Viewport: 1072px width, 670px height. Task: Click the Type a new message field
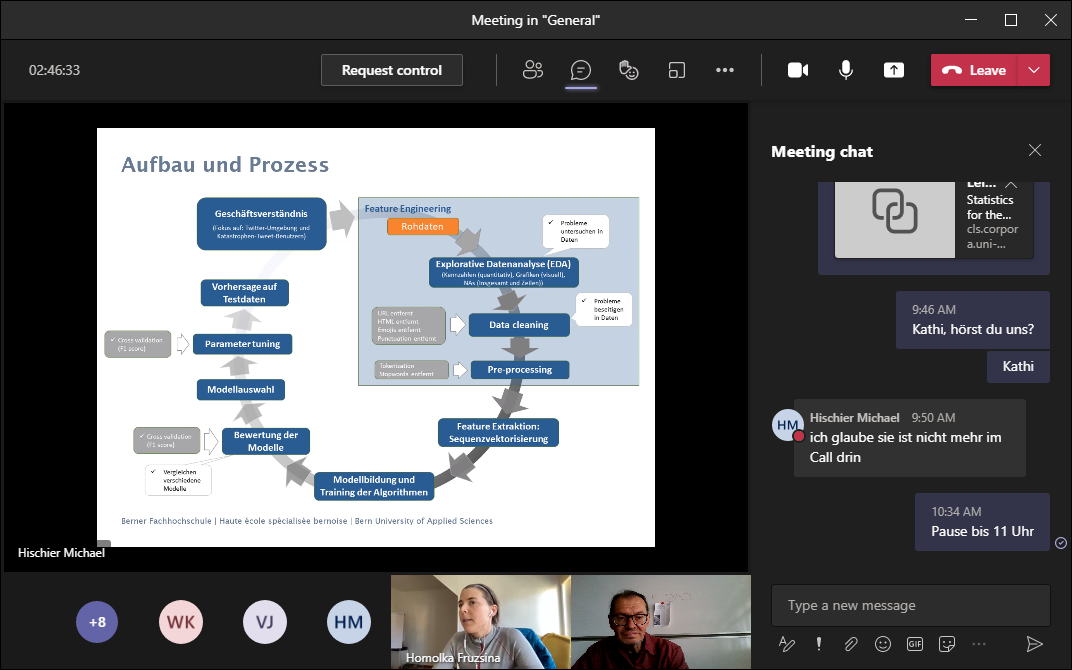click(x=910, y=605)
